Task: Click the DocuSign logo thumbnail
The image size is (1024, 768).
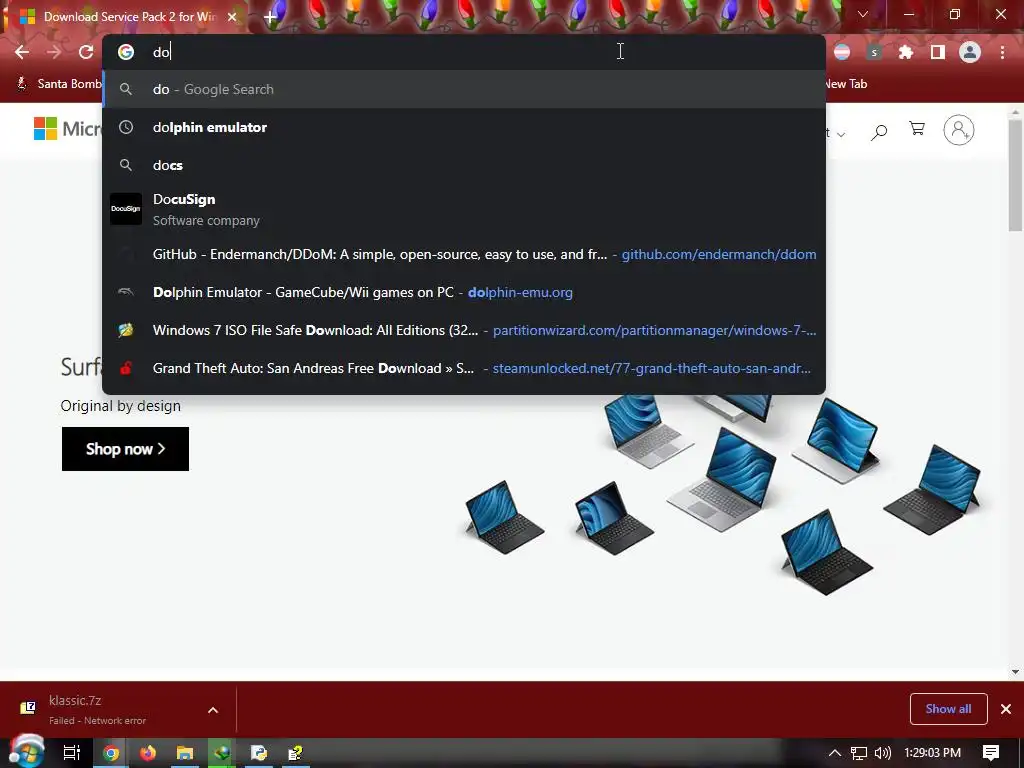Action: click(x=126, y=209)
